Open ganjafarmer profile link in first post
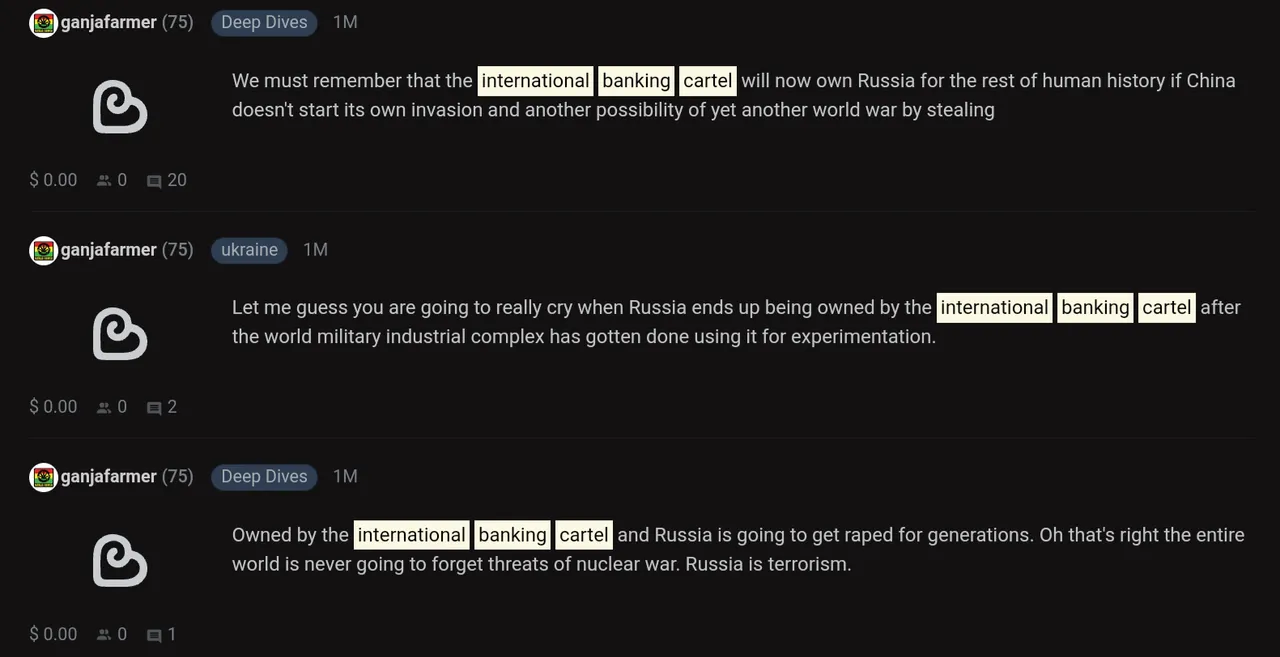 click(x=109, y=23)
